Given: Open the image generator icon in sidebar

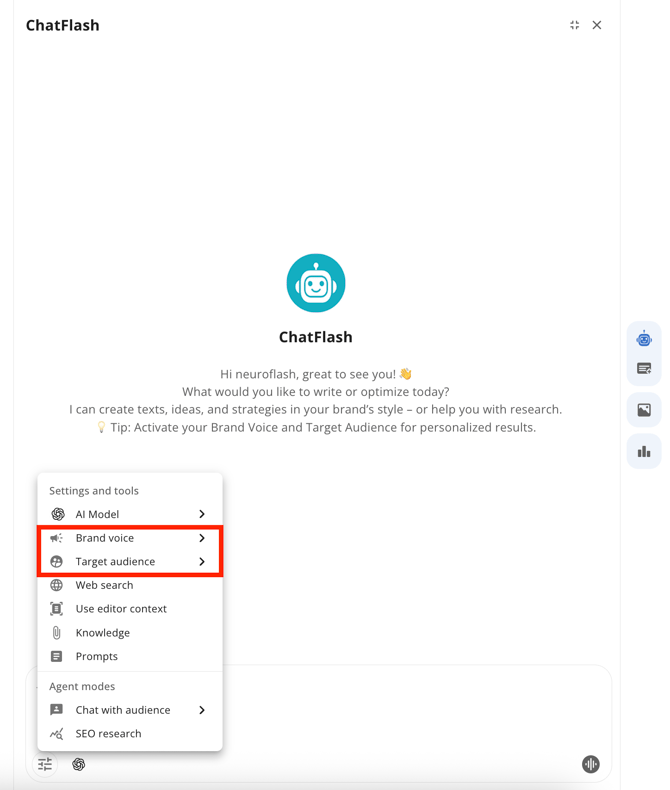Looking at the screenshot, I should [644, 410].
